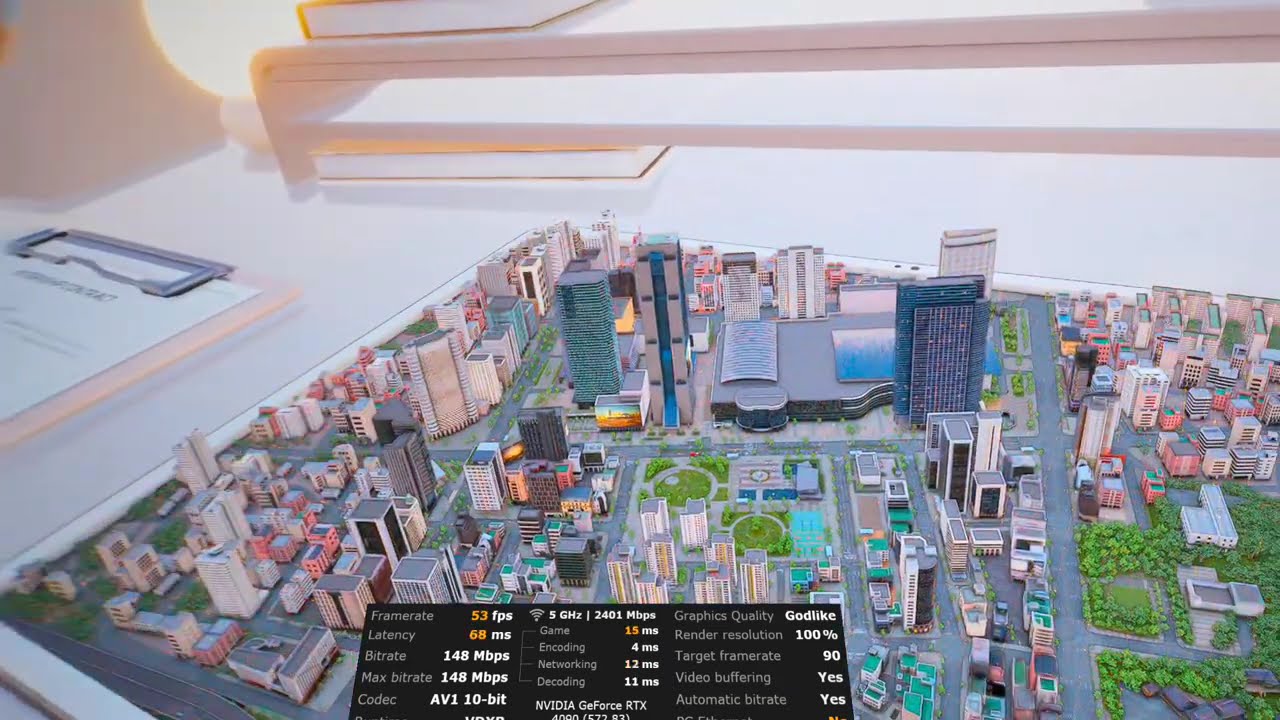The height and width of the screenshot is (720, 1280).
Task: Click the 'Latency' label
Action: [391, 635]
